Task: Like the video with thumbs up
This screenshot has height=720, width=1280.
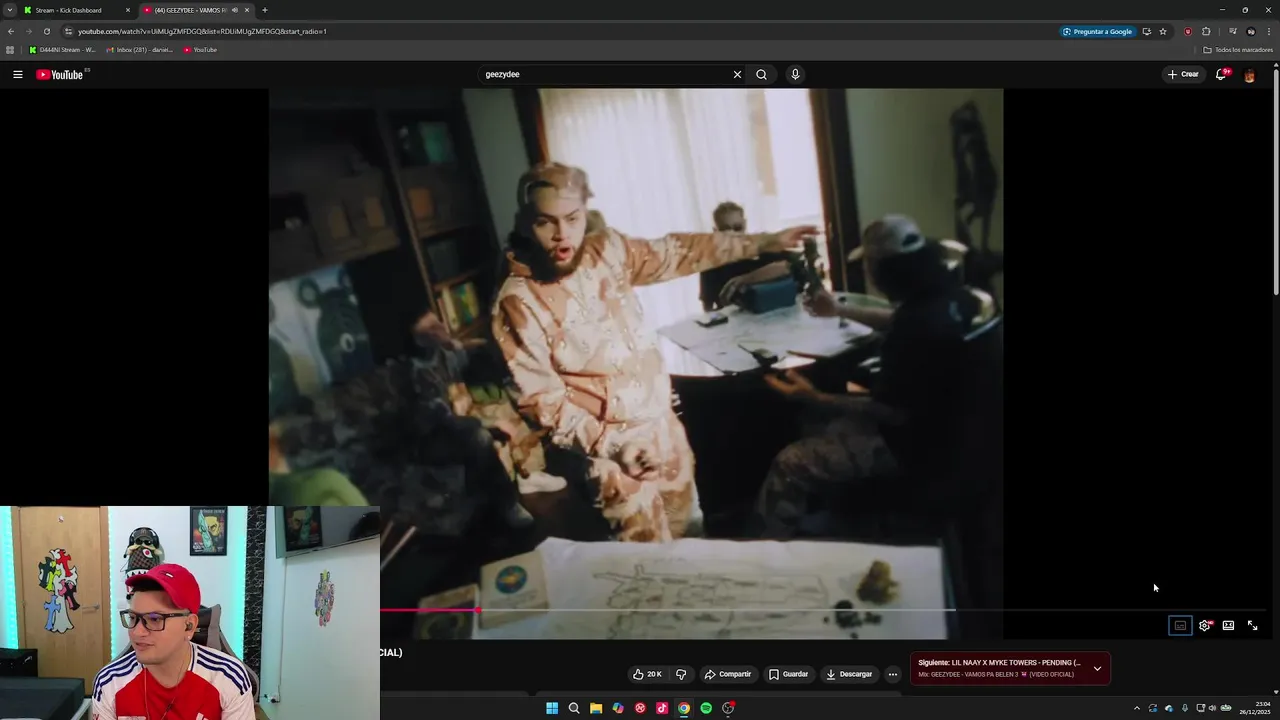Action: (647, 674)
